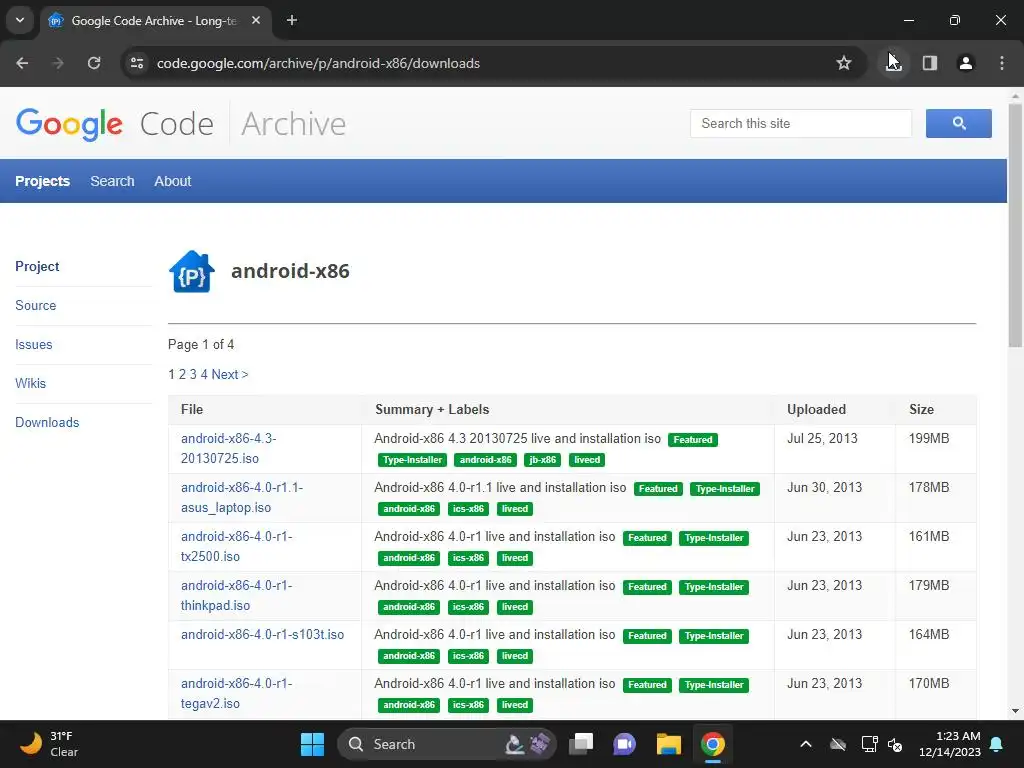Open a new tab with plus button

[292, 20]
